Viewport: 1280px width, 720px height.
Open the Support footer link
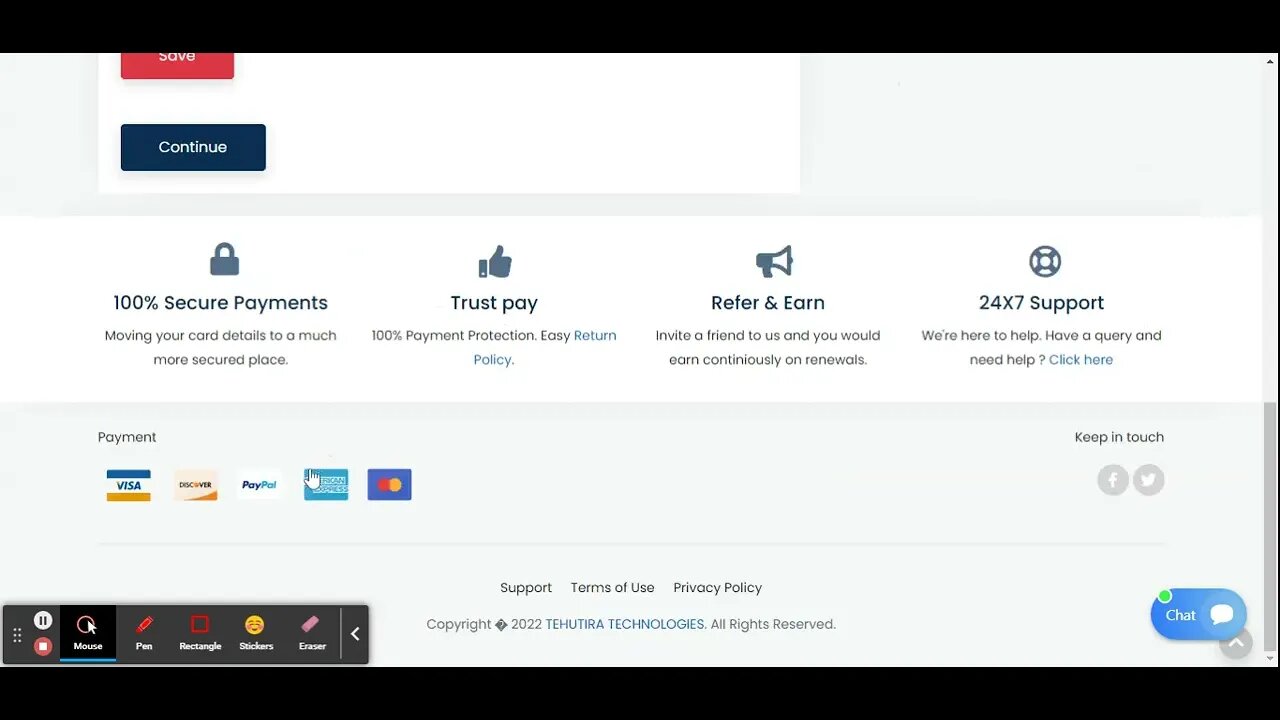(526, 588)
